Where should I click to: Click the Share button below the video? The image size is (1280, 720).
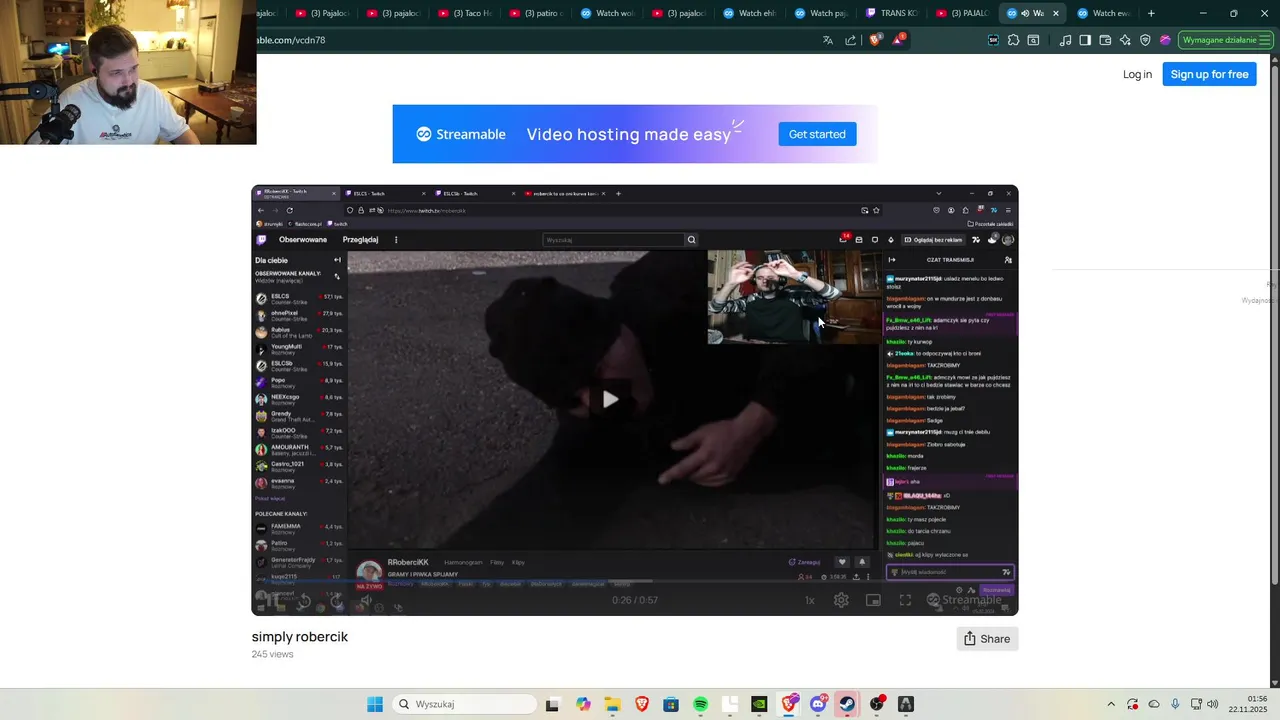coord(987,639)
